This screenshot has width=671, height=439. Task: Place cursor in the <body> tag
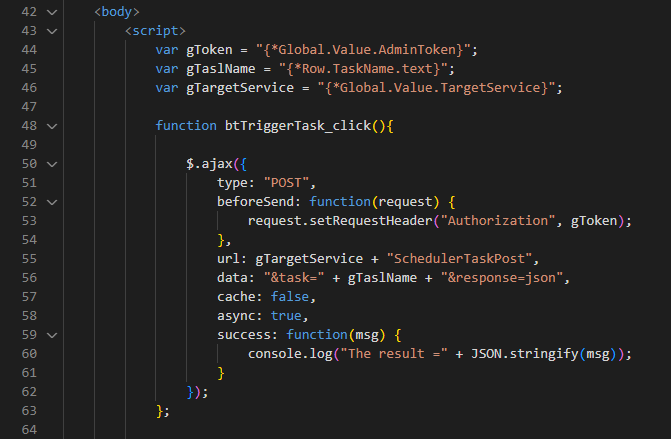coord(117,12)
